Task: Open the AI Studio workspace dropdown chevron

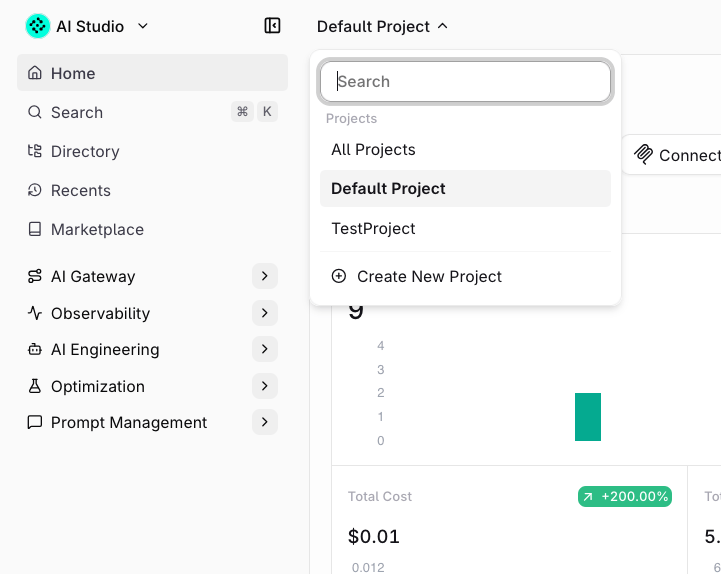Action: click(143, 26)
